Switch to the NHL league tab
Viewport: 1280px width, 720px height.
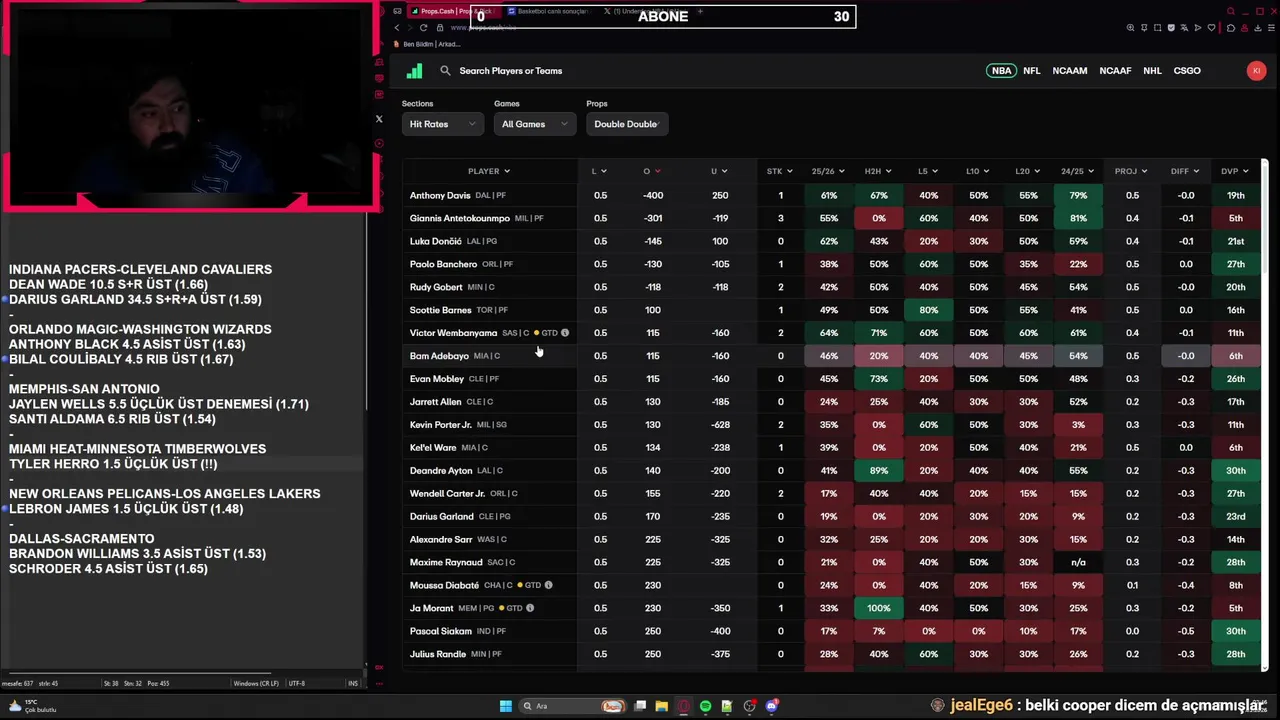1152,71
